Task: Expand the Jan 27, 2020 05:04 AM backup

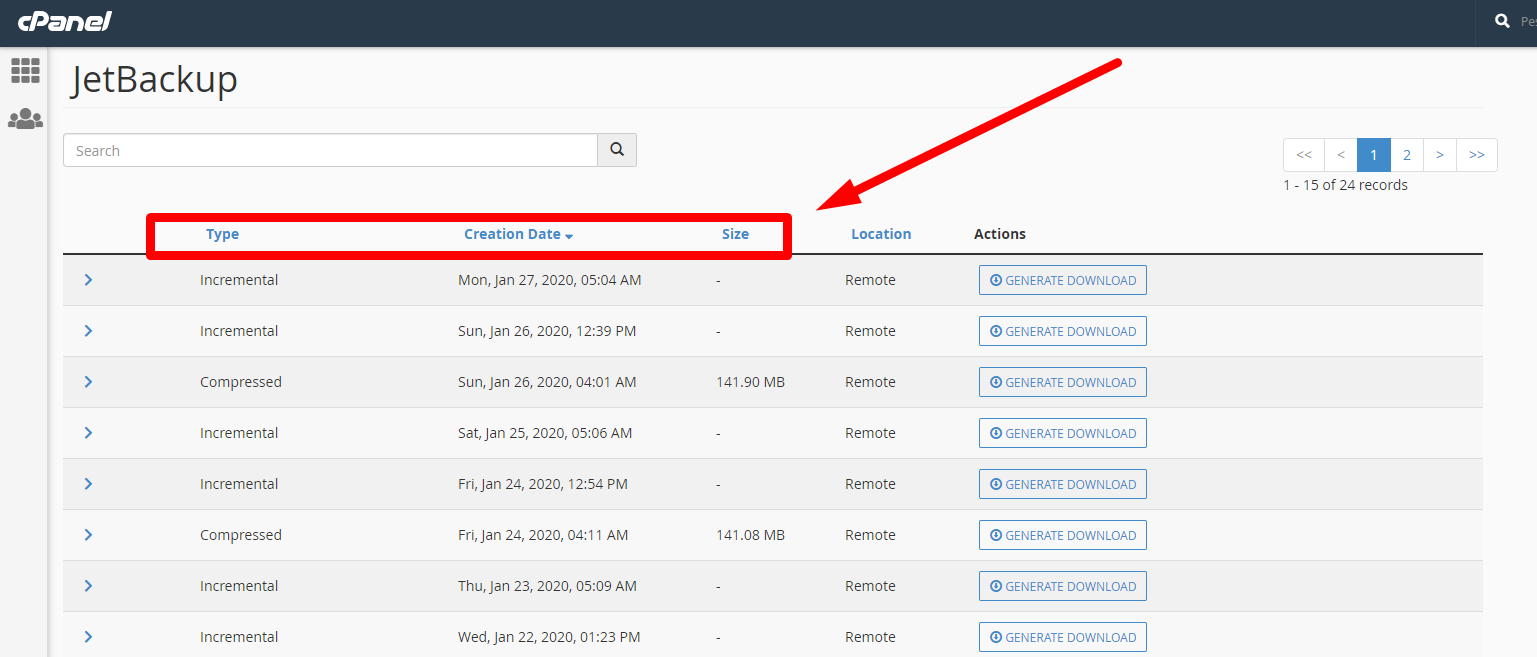Action: [88, 280]
